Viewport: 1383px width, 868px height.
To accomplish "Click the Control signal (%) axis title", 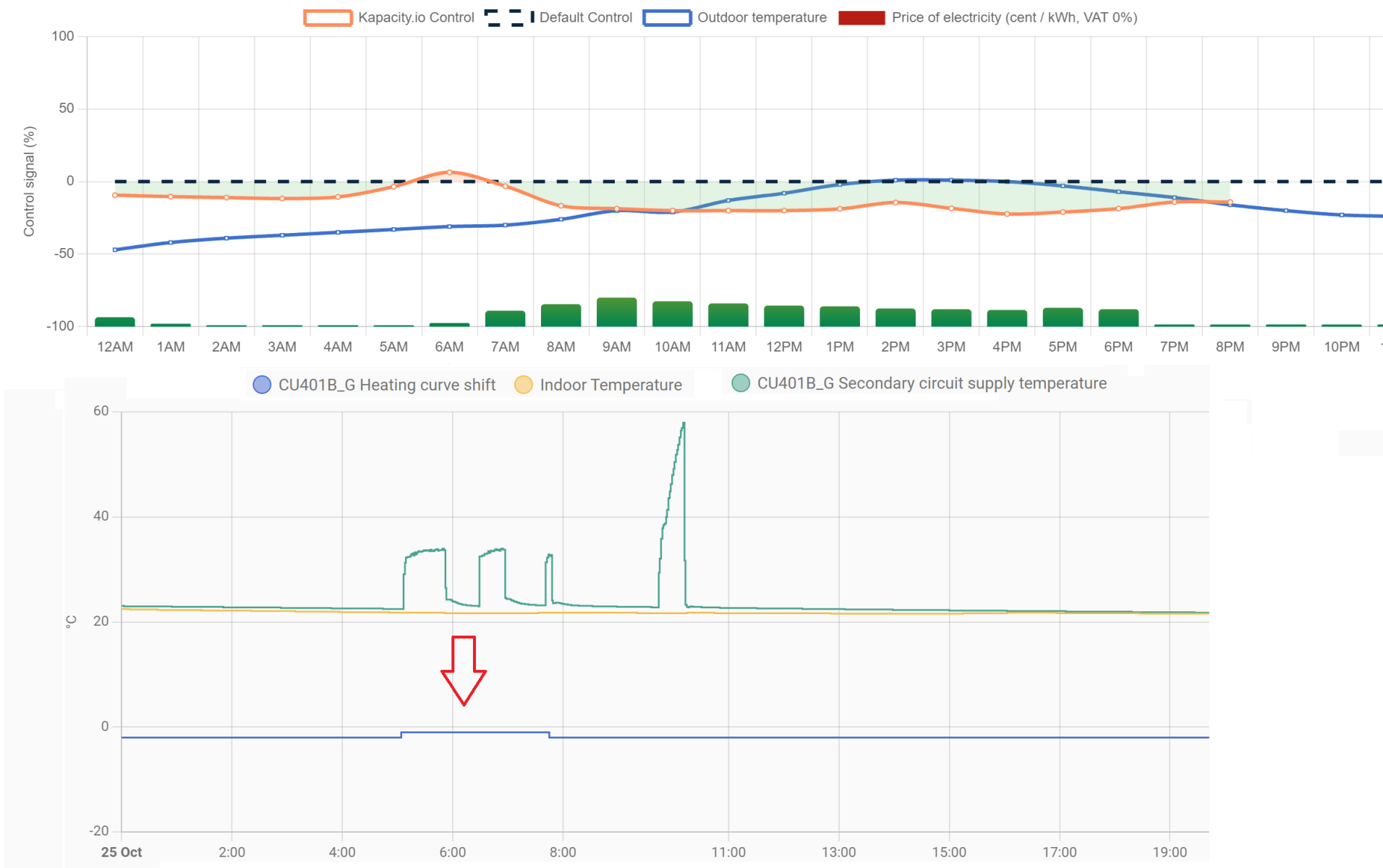I will (x=30, y=181).
